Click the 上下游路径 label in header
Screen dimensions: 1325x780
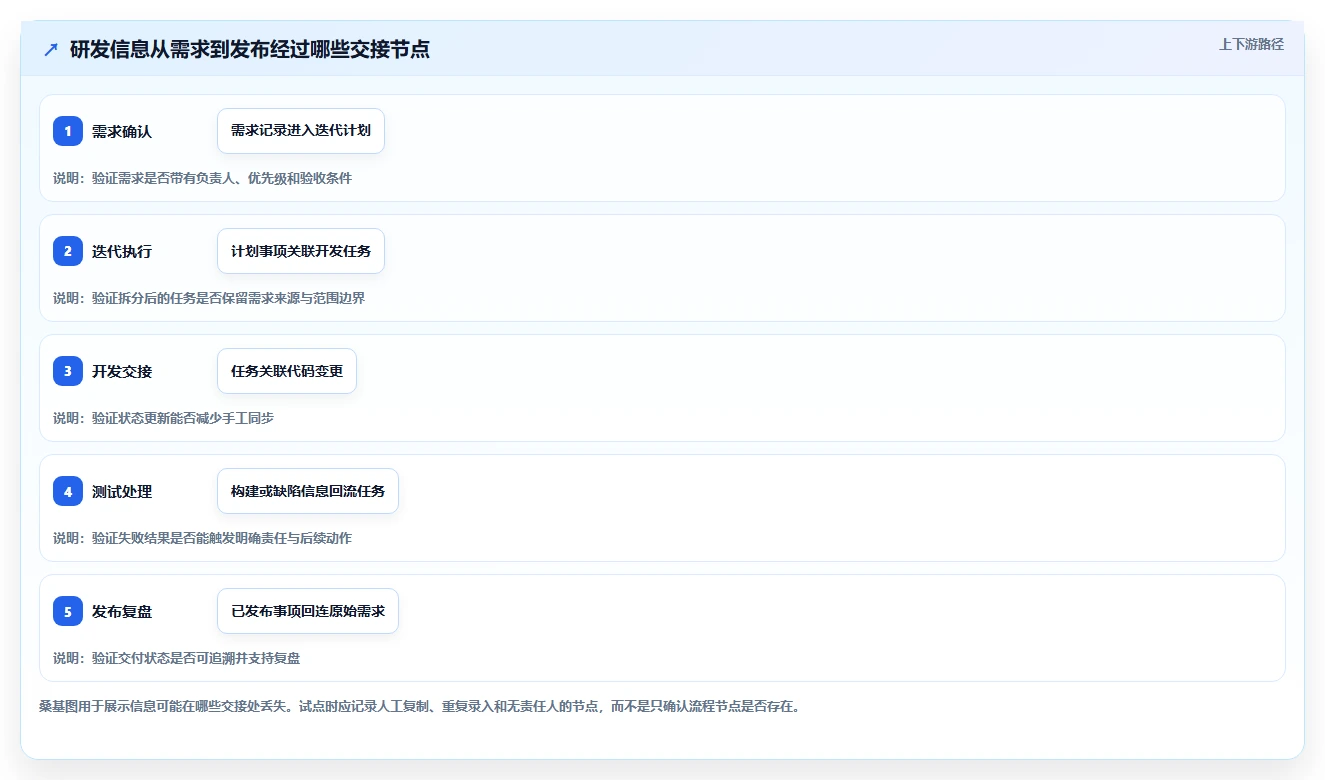(x=1251, y=44)
